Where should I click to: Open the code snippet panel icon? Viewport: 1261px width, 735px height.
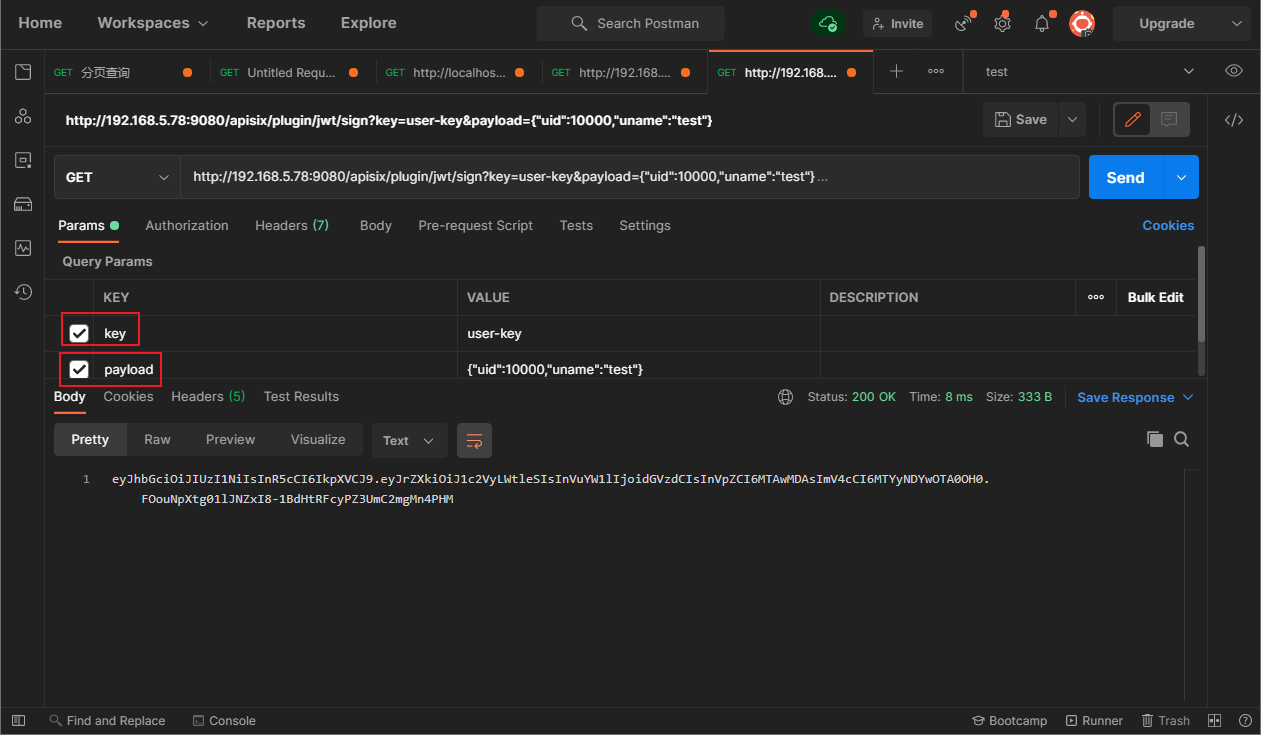(1234, 120)
